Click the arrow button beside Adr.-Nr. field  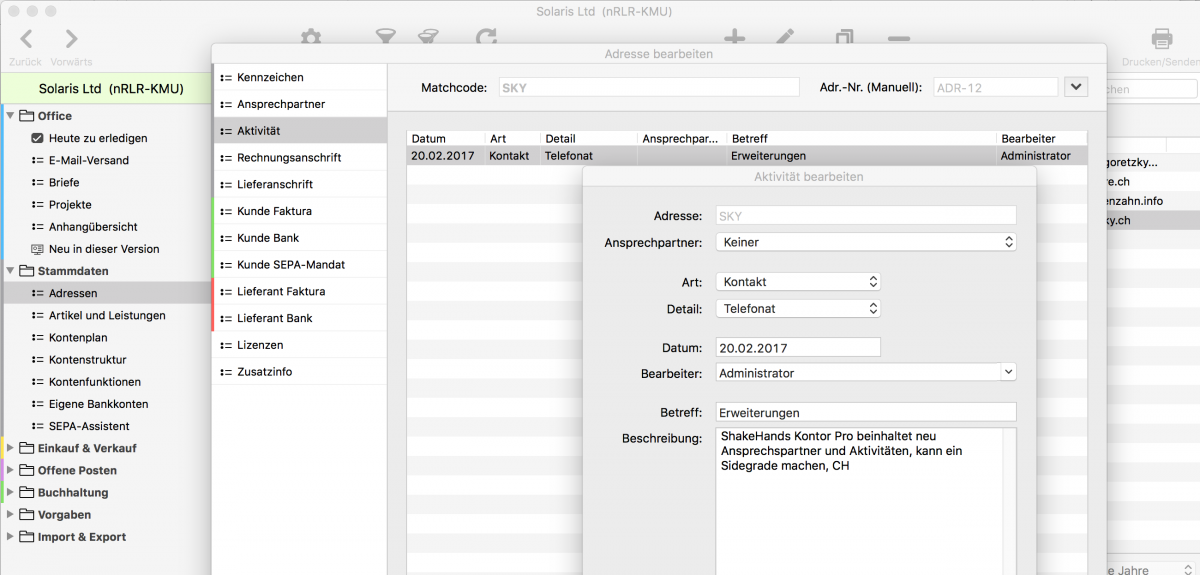pos(1076,87)
